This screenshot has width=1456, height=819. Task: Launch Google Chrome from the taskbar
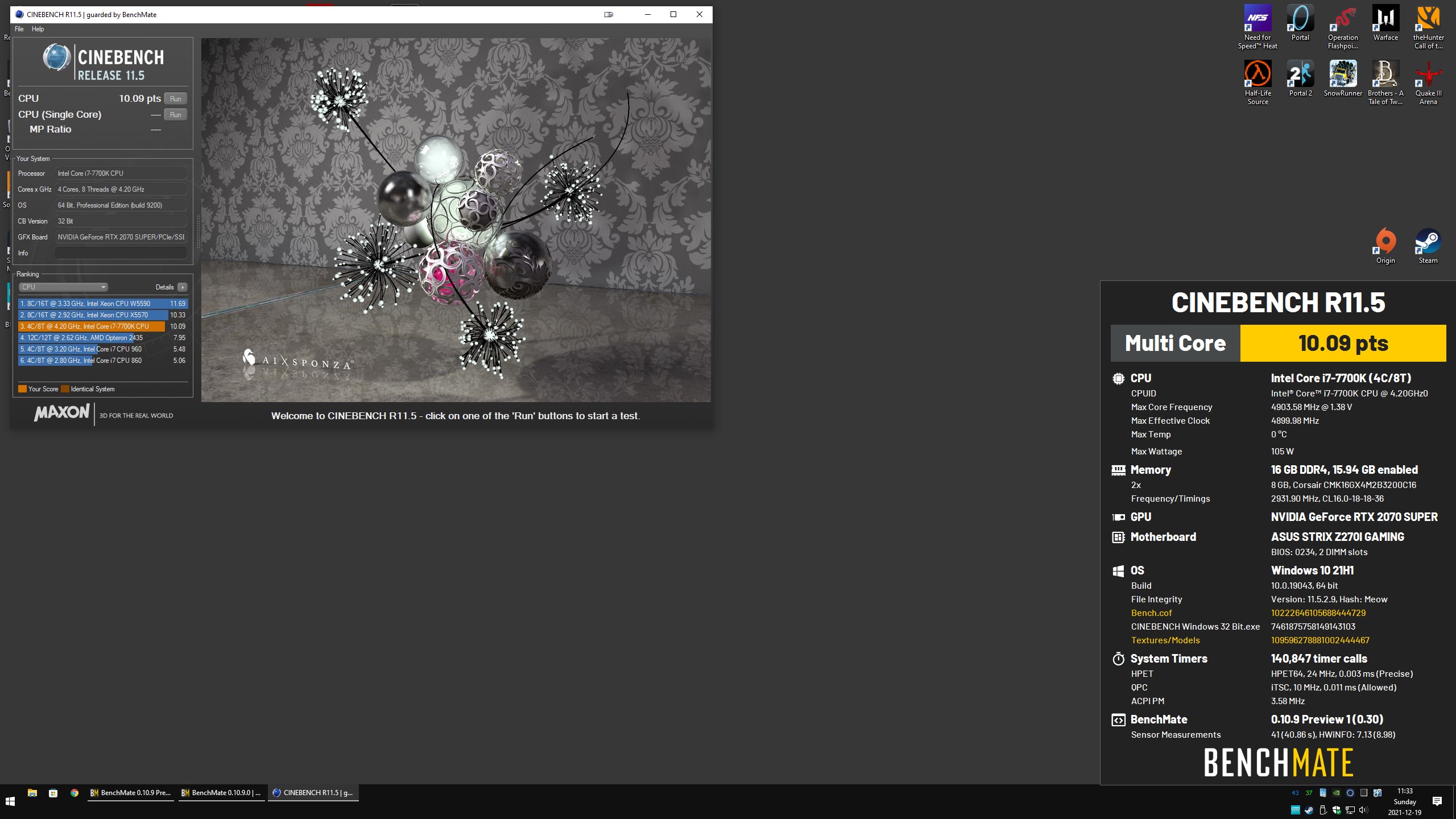[x=74, y=793]
